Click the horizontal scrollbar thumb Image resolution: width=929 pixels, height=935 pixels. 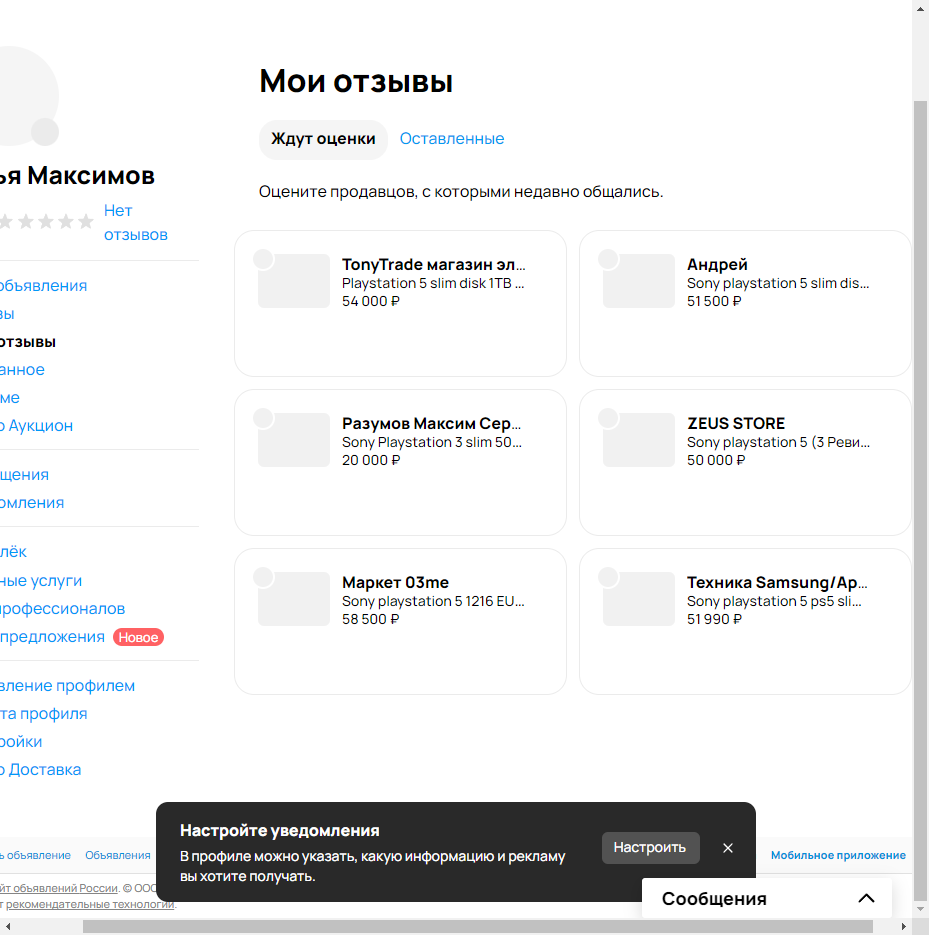478,926
